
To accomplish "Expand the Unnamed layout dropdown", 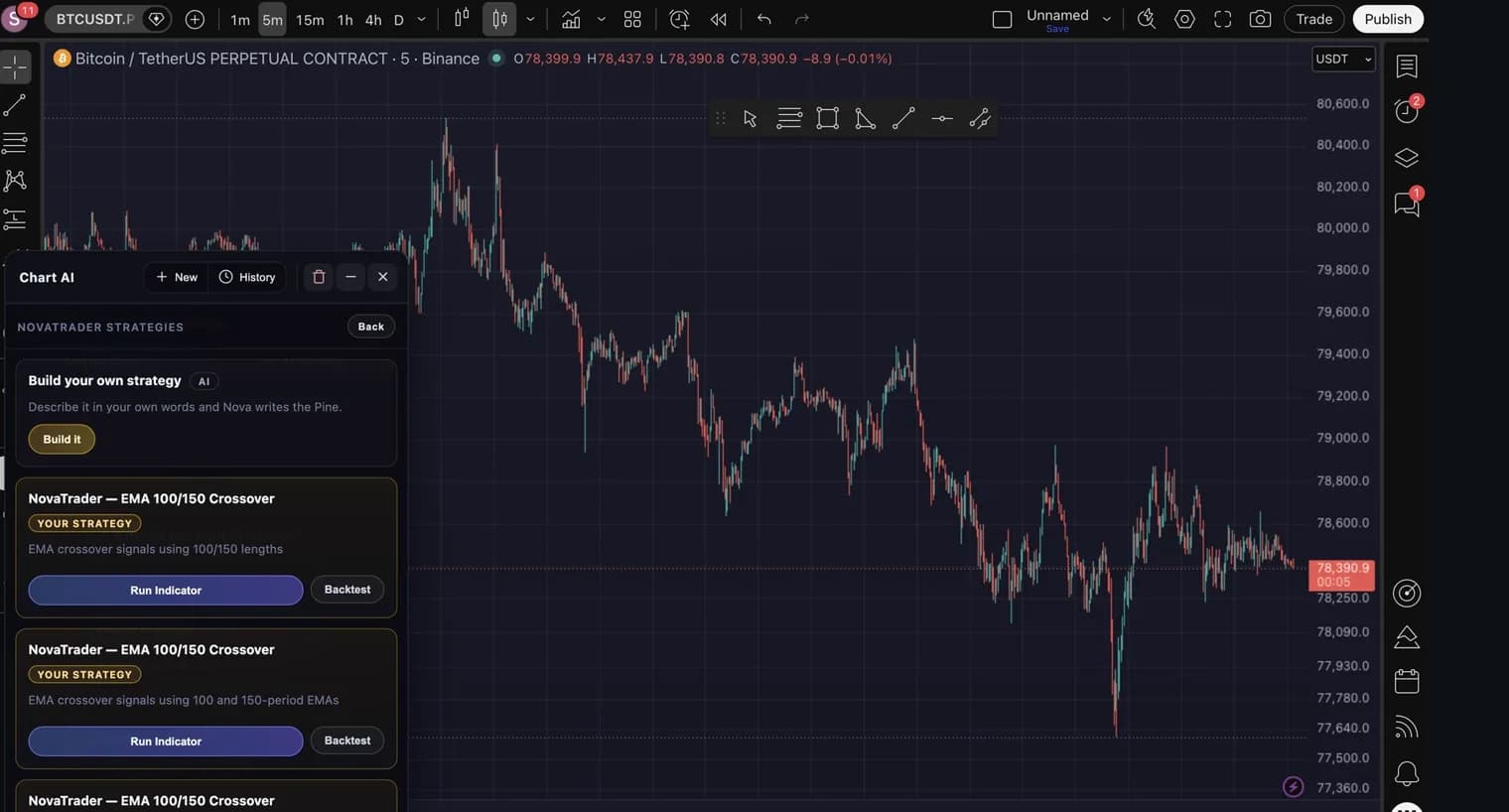I will point(1107,19).
